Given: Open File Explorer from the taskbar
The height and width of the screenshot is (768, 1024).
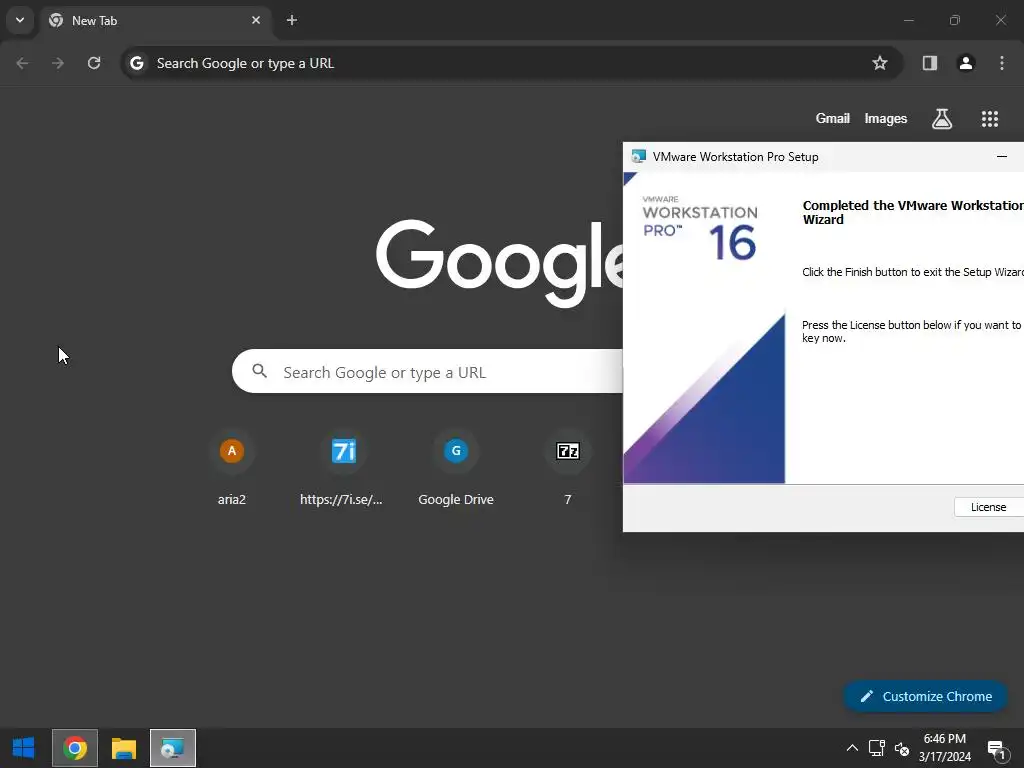Looking at the screenshot, I should click(x=123, y=748).
